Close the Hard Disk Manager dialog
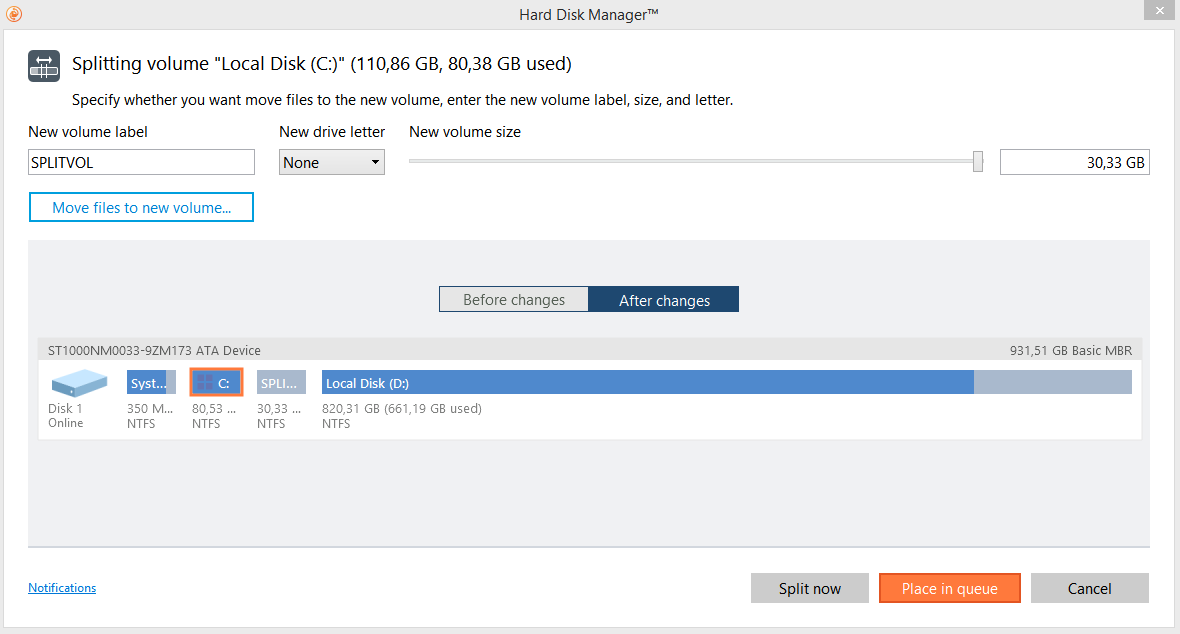The height and width of the screenshot is (634, 1180). pyautogui.click(x=1157, y=13)
